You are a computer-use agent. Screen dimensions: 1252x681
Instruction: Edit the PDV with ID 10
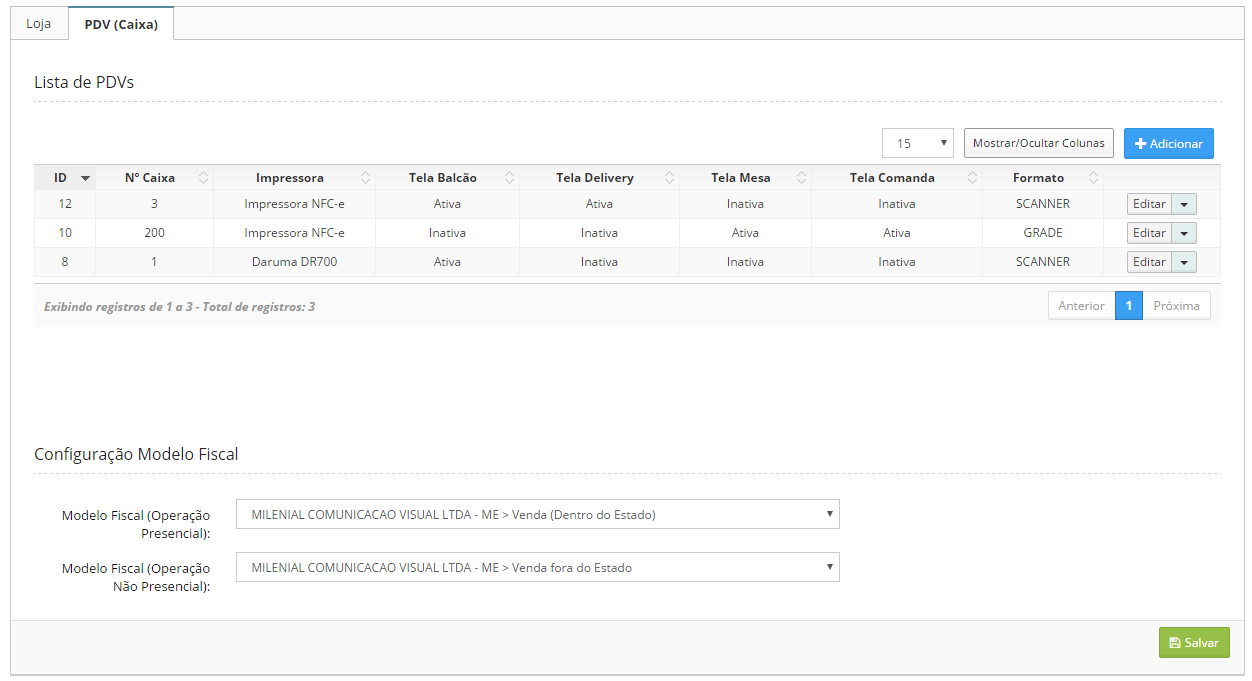pyautogui.click(x=1149, y=233)
